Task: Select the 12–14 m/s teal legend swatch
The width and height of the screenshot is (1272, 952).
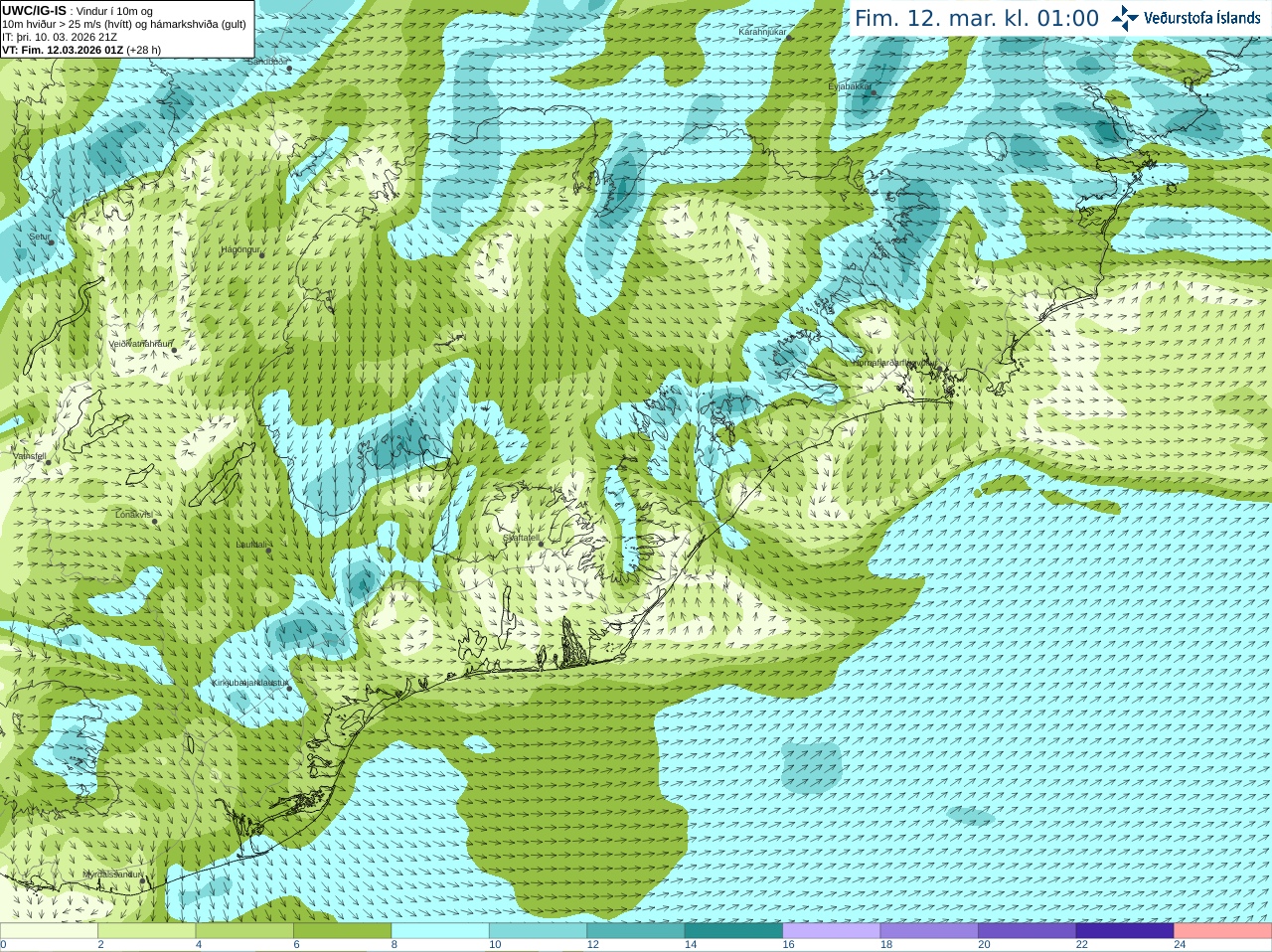Action: (636, 931)
